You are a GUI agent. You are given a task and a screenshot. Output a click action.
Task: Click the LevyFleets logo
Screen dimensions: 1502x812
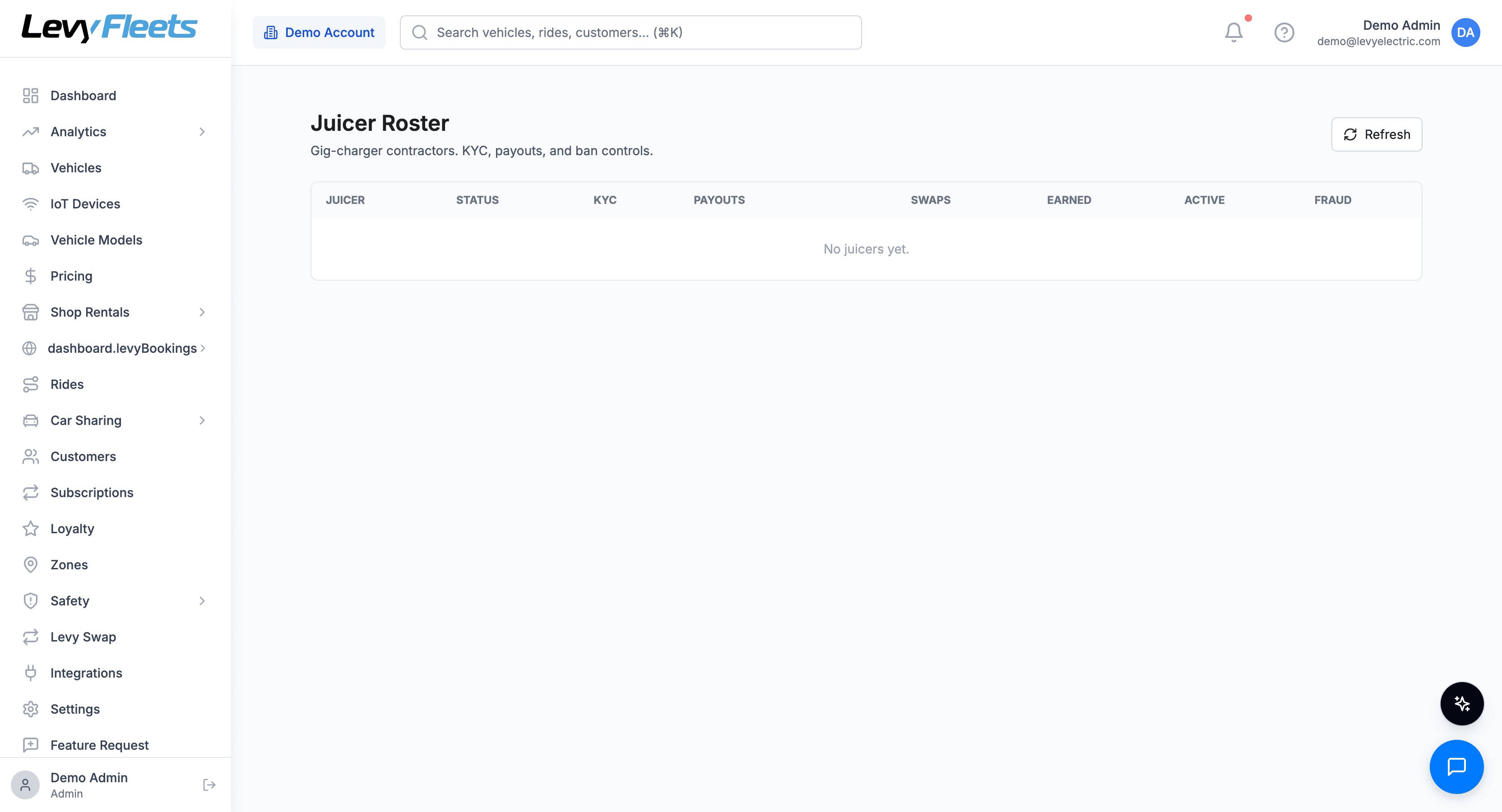(x=110, y=28)
